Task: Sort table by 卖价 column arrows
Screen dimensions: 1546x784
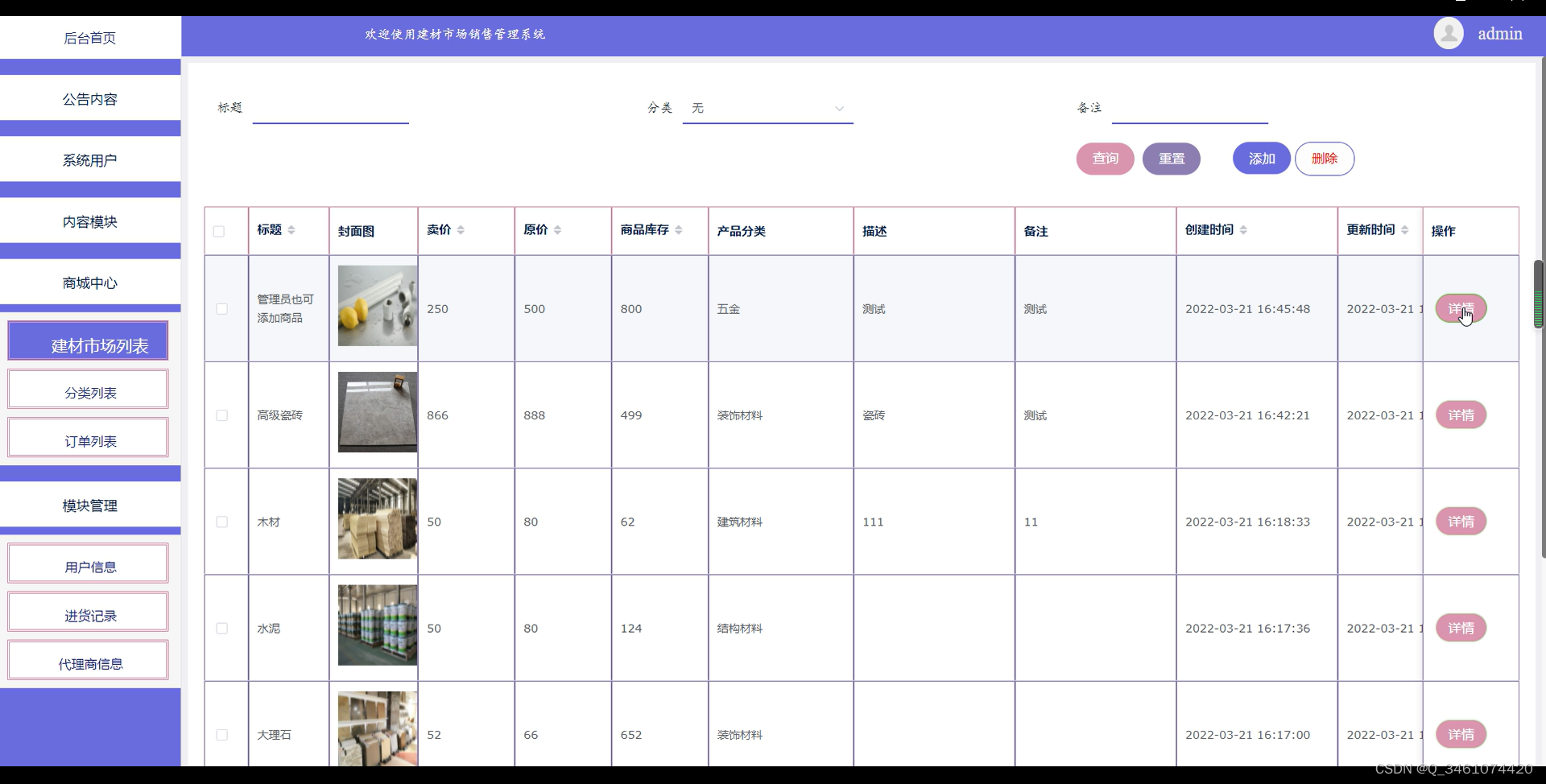Action: tap(461, 230)
